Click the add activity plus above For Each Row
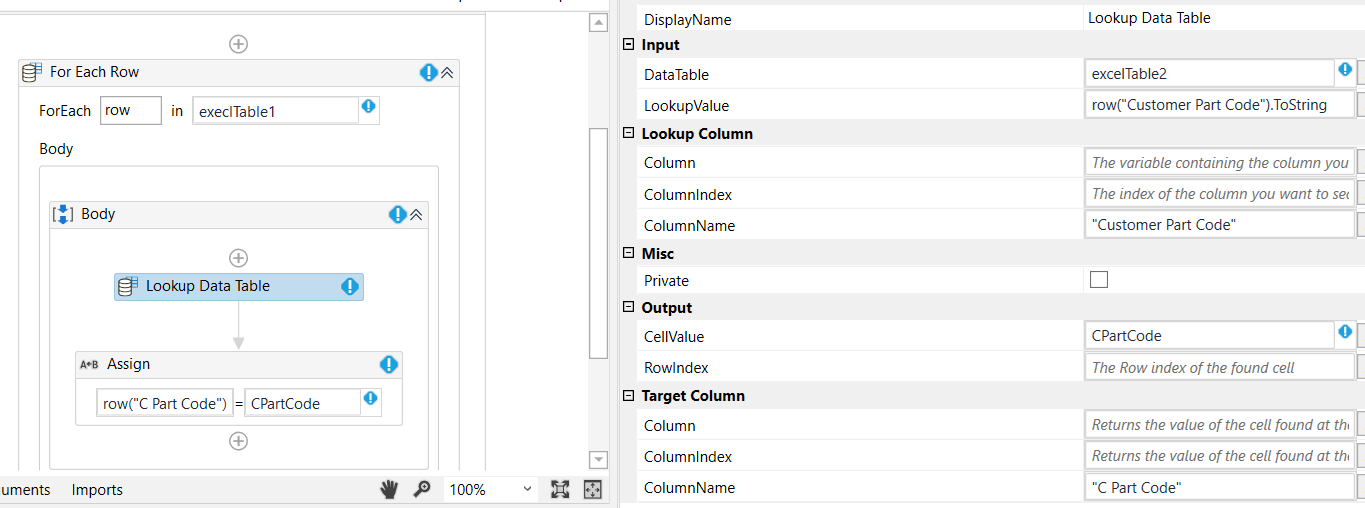 click(x=239, y=44)
